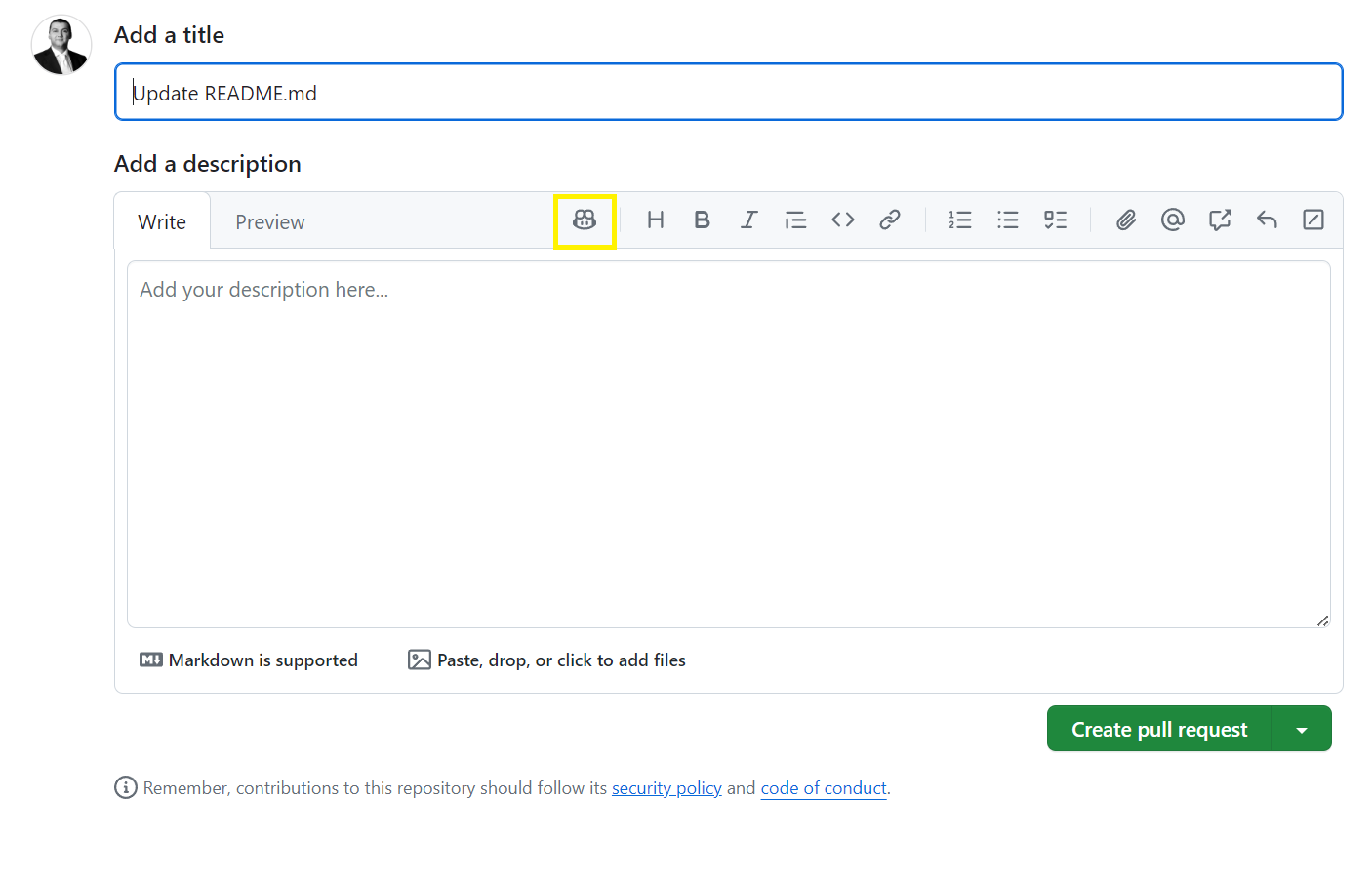Open the security policy link
This screenshot has height=880, width=1372.
666,788
